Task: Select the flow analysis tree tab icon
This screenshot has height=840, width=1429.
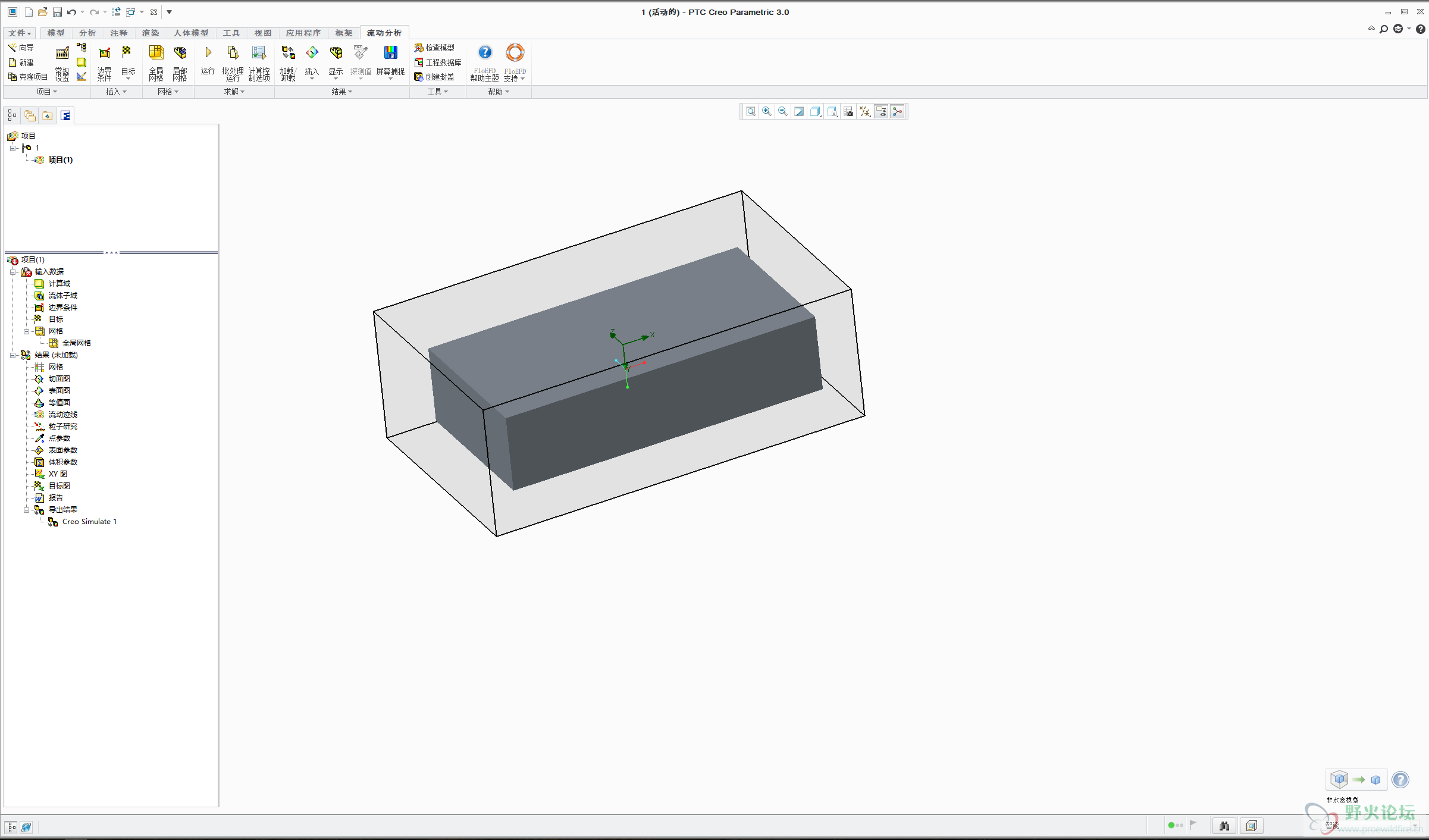Action: pyautogui.click(x=65, y=115)
